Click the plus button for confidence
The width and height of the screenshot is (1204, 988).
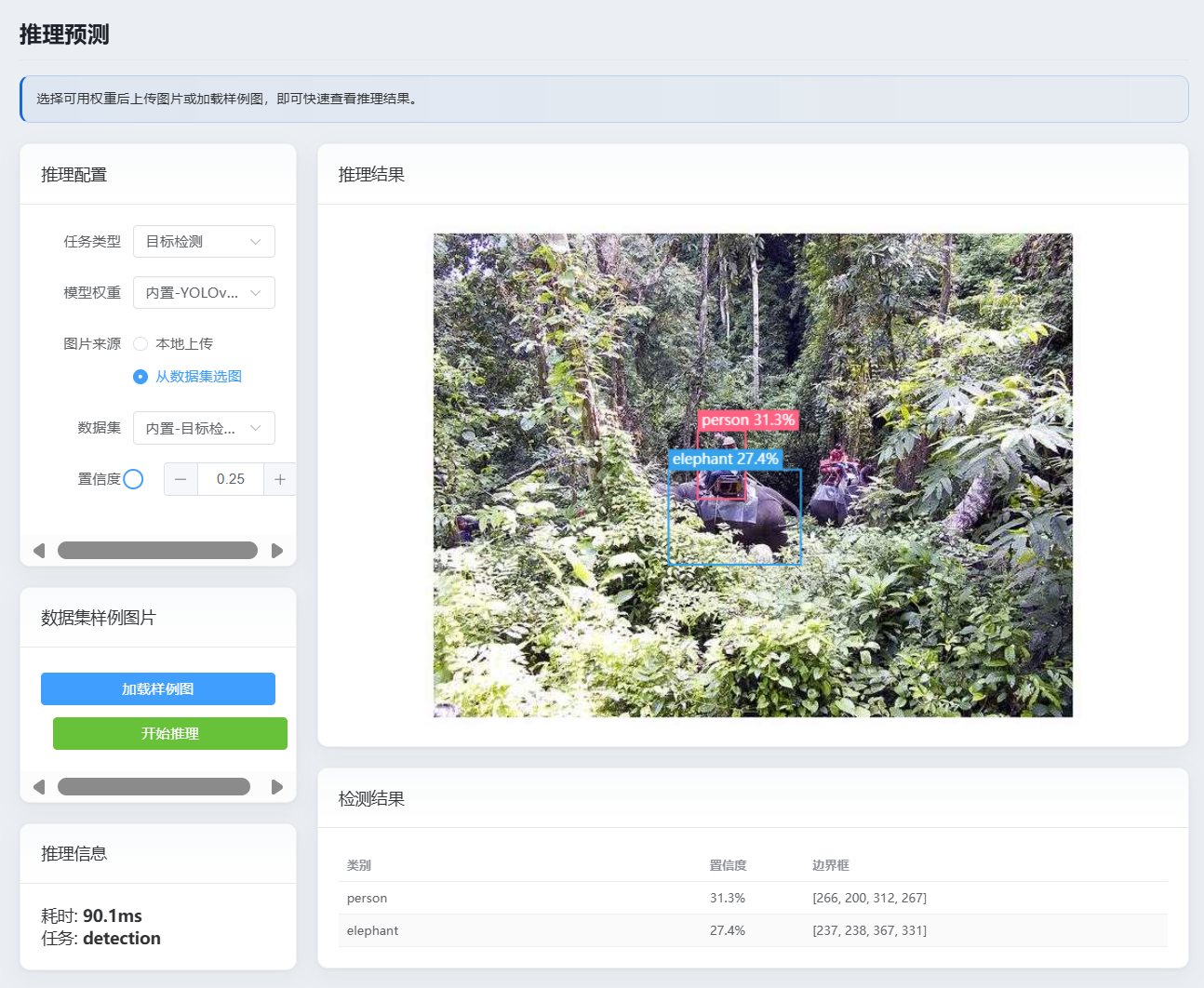click(x=280, y=479)
